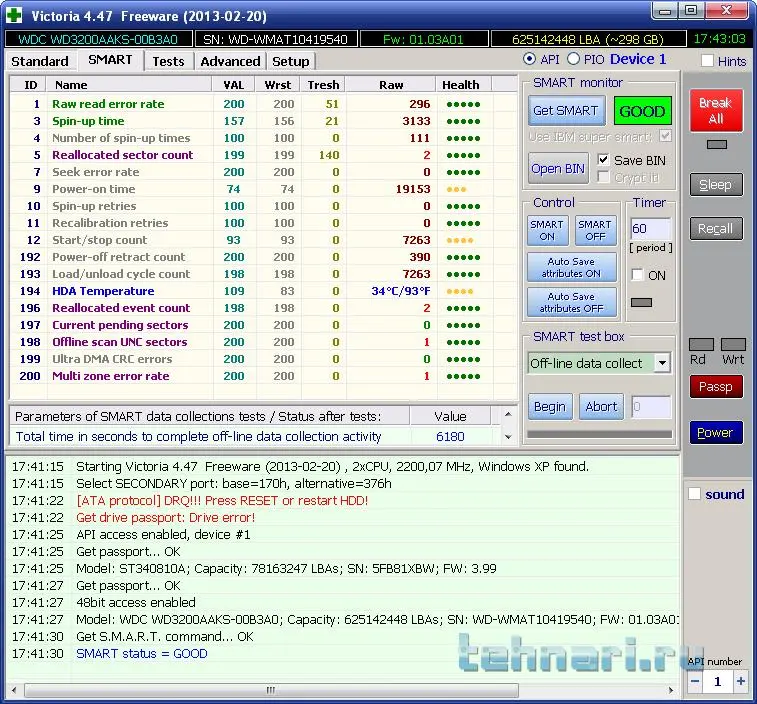Select the Current pending sectors row
This screenshot has height=704, width=757.
pyautogui.click(x=263, y=325)
